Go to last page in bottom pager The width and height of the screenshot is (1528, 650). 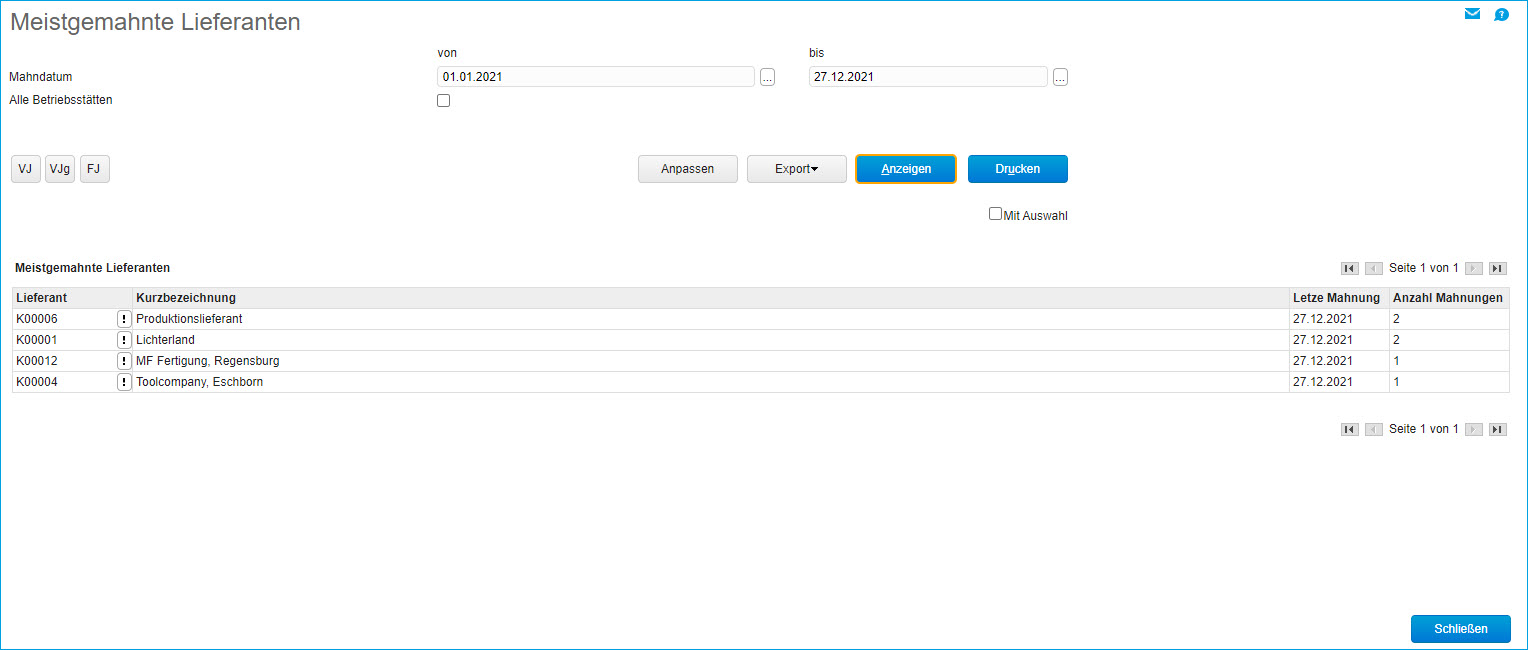(1497, 429)
